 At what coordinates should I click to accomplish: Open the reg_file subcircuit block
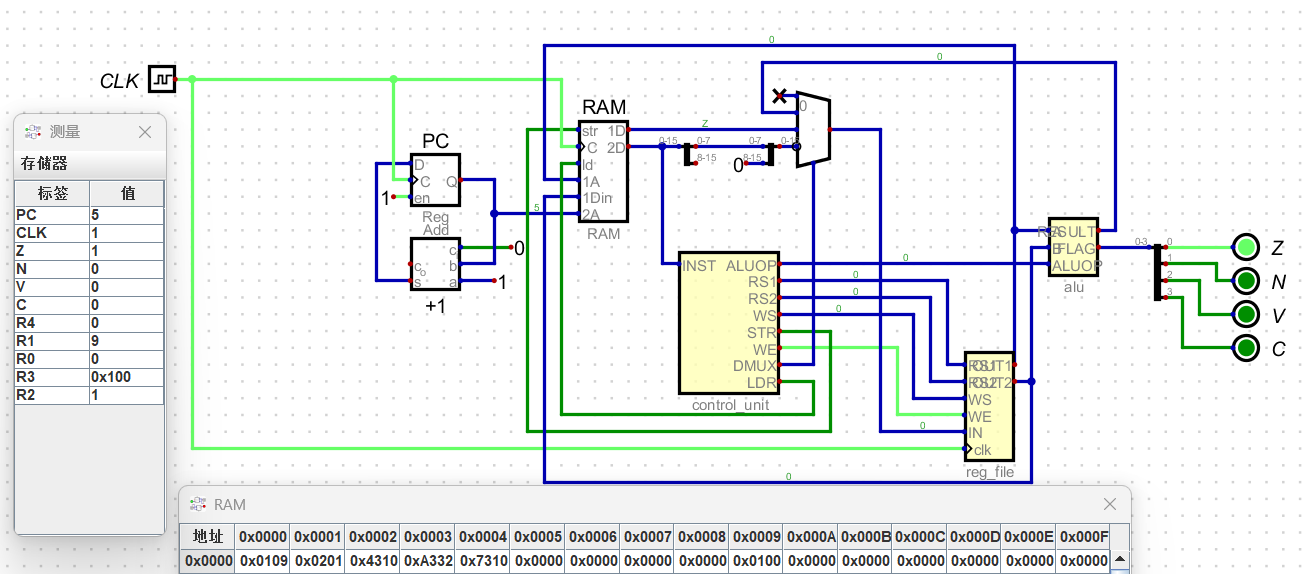989,407
